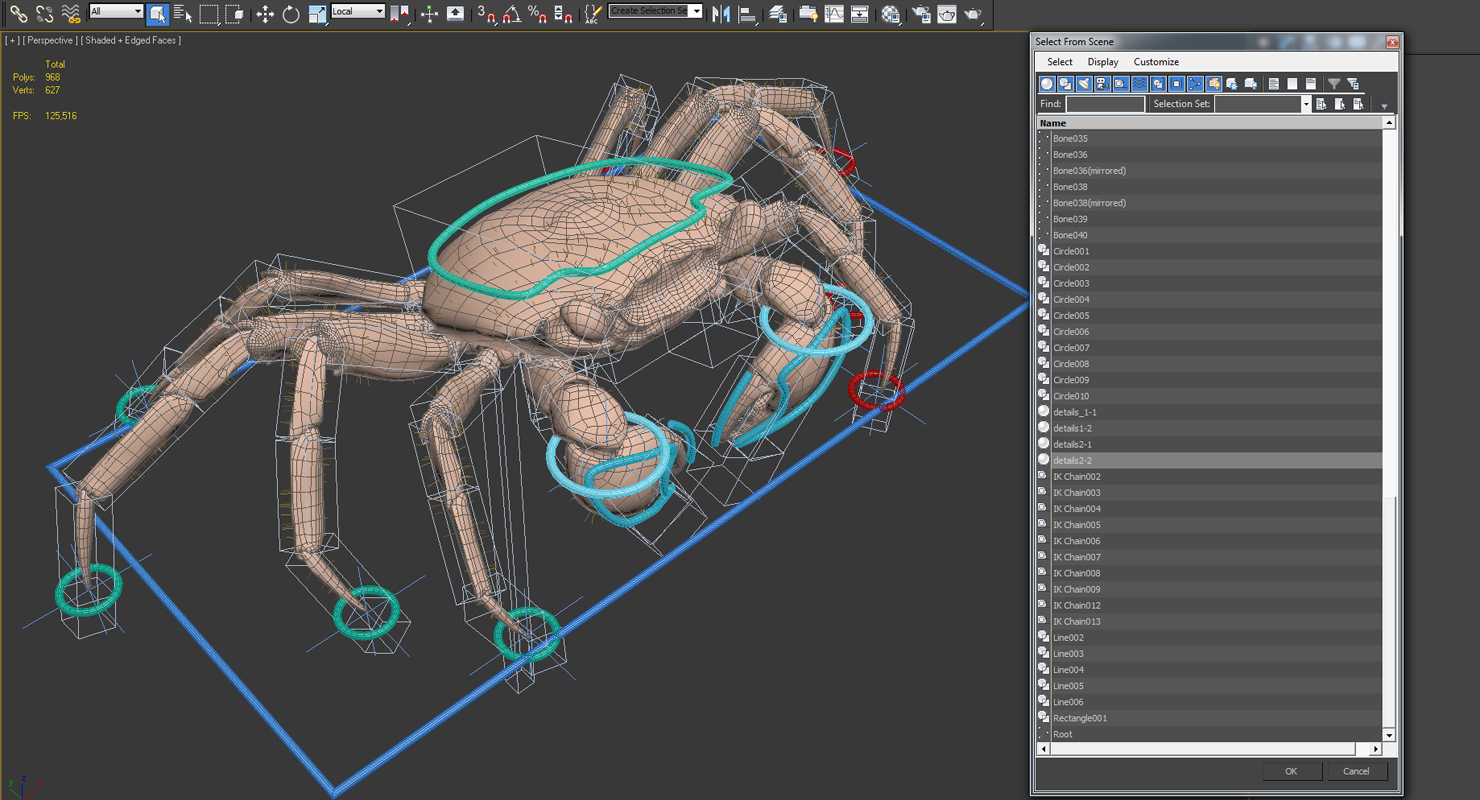This screenshot has height=800, width=1480.
Task: Open the selection filter 'All' dropdown
Action: (116, 11)
